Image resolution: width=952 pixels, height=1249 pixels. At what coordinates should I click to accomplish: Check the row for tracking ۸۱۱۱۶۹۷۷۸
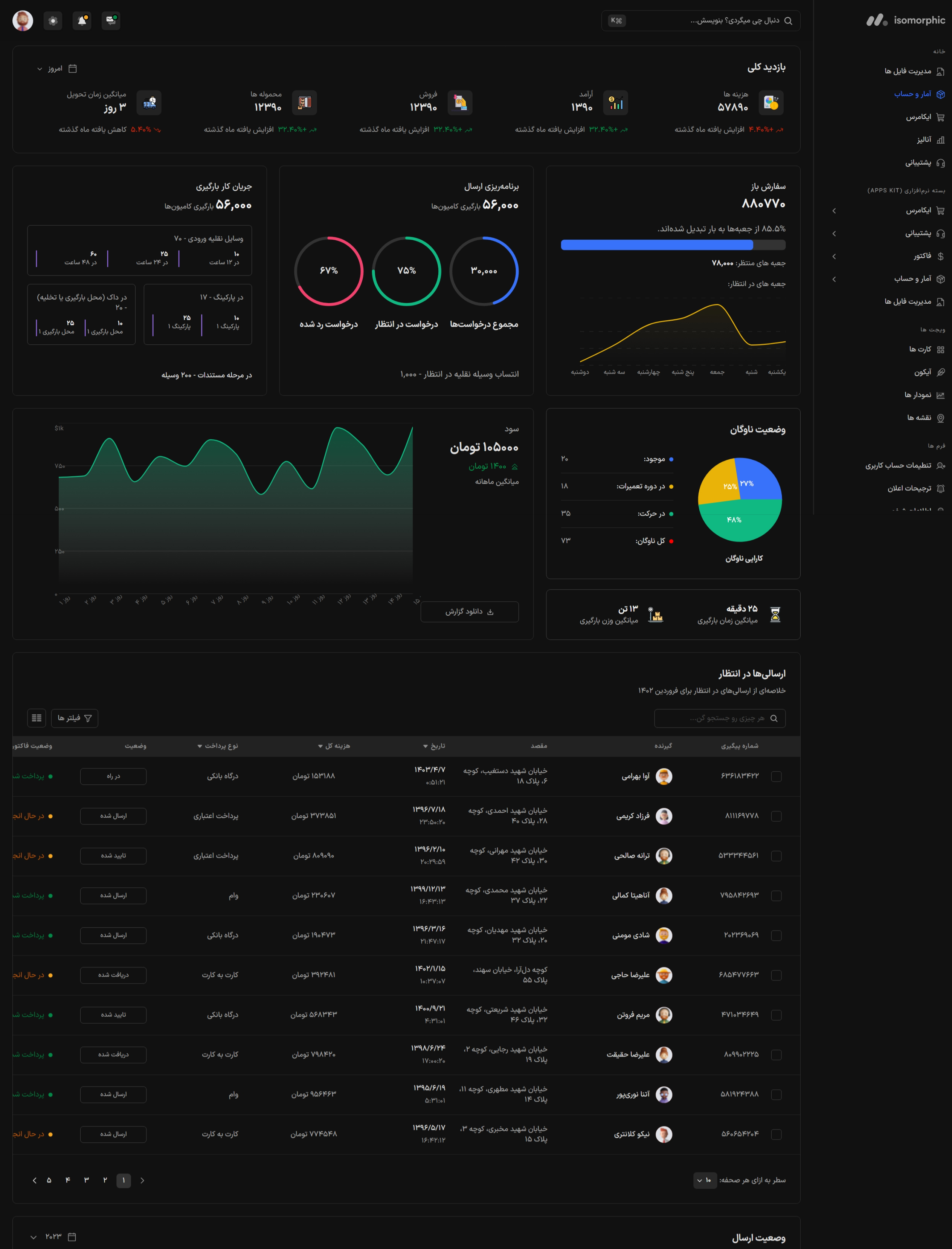tap(777, 816)
